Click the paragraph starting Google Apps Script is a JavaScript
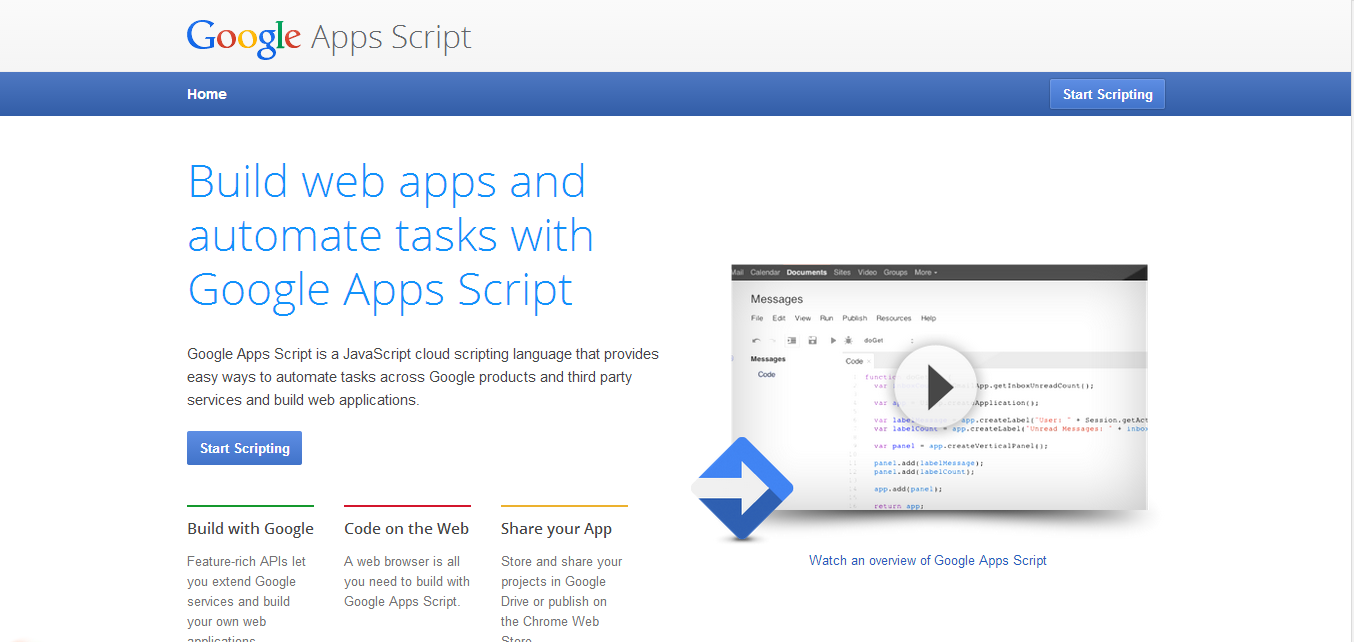The image size is (1354, 642). click(423, 377)
